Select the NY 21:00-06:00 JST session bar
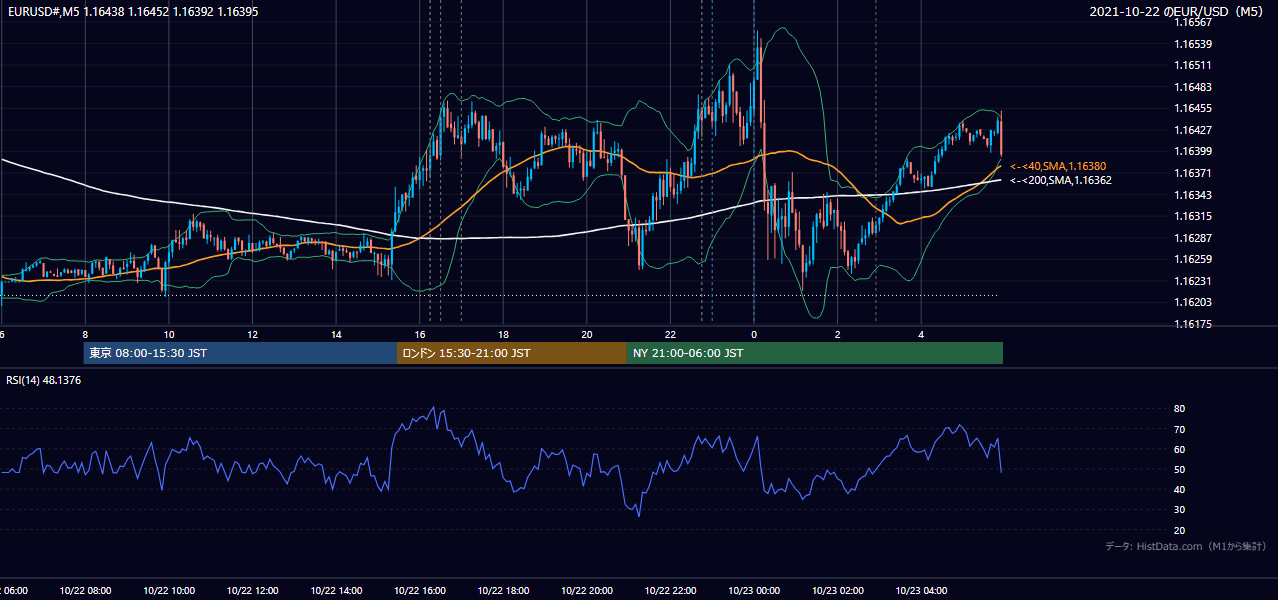Viewport: 1278px width, 600px height. 815,353
